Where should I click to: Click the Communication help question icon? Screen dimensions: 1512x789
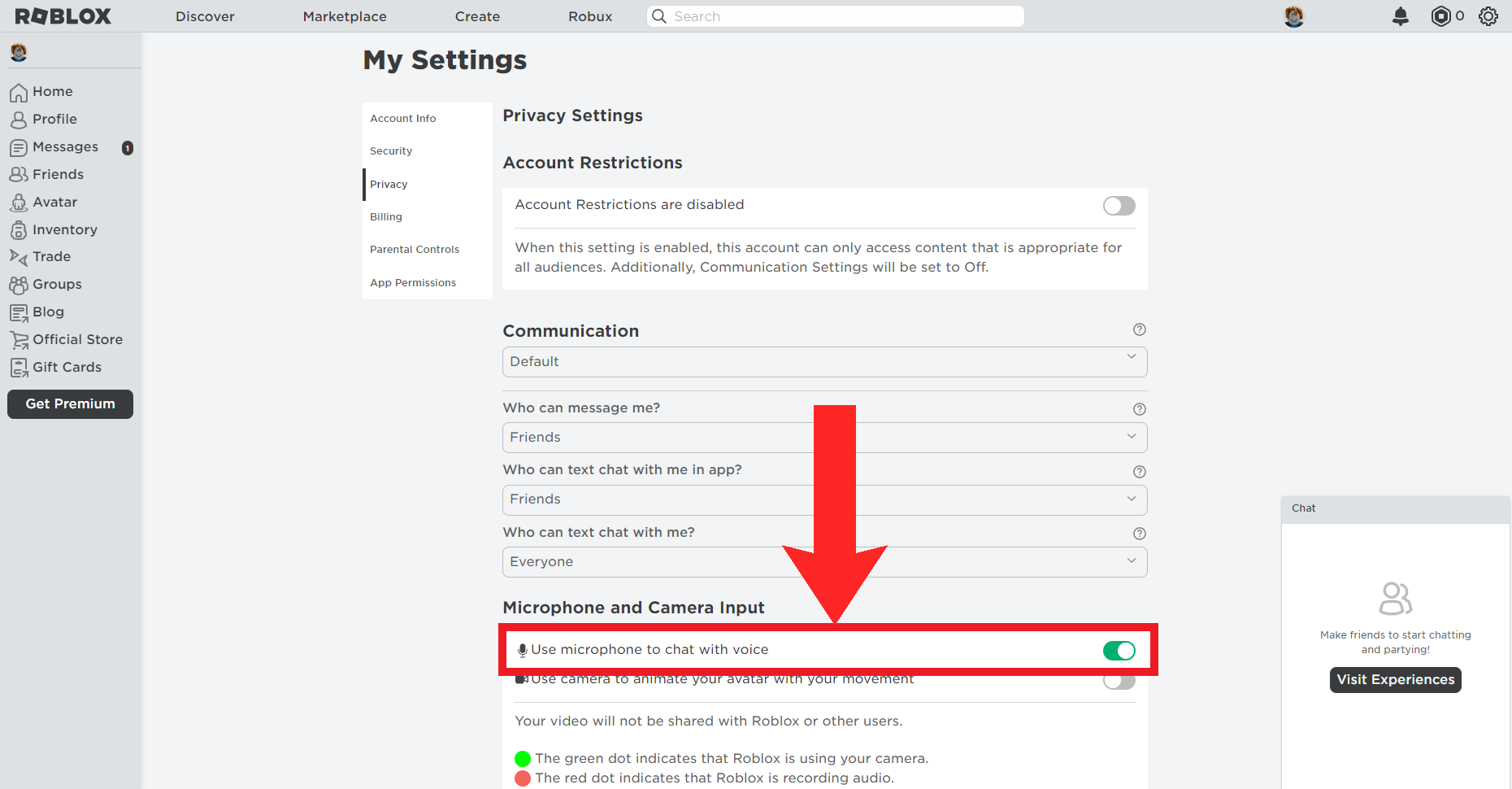coord(1140,329)
